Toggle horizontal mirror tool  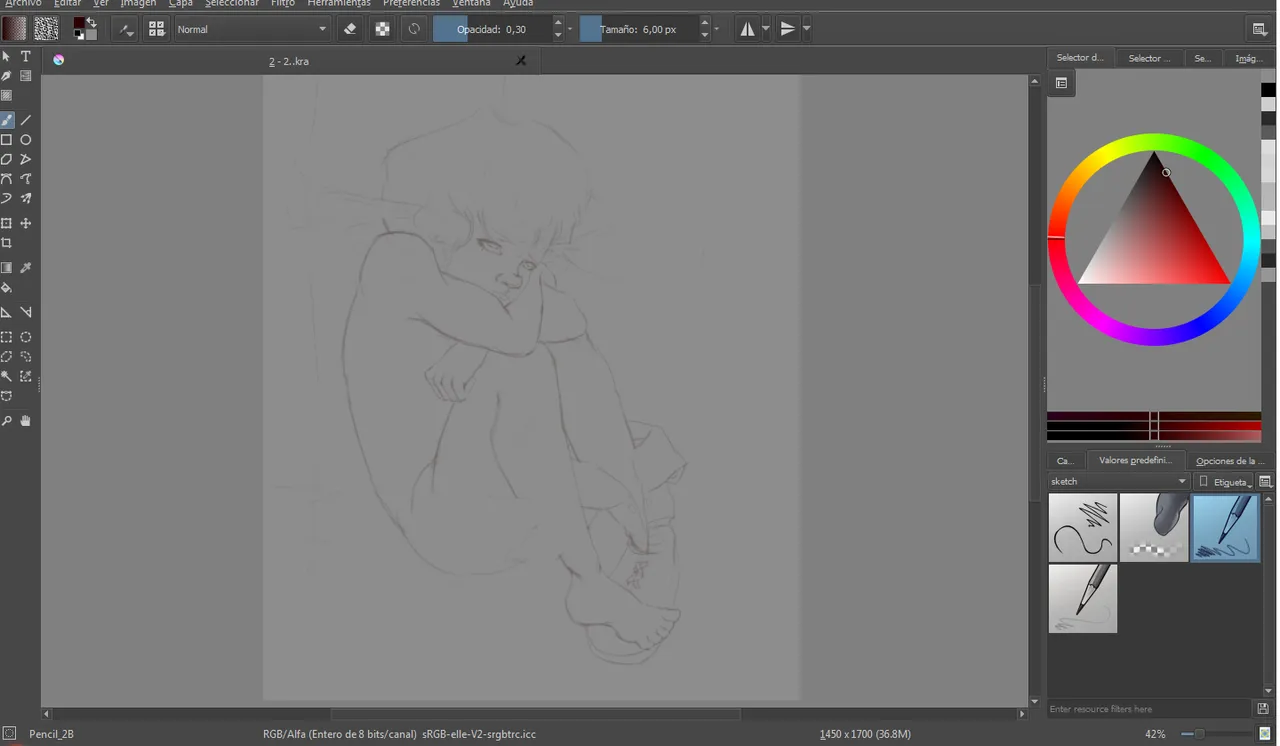coord(747,29)
